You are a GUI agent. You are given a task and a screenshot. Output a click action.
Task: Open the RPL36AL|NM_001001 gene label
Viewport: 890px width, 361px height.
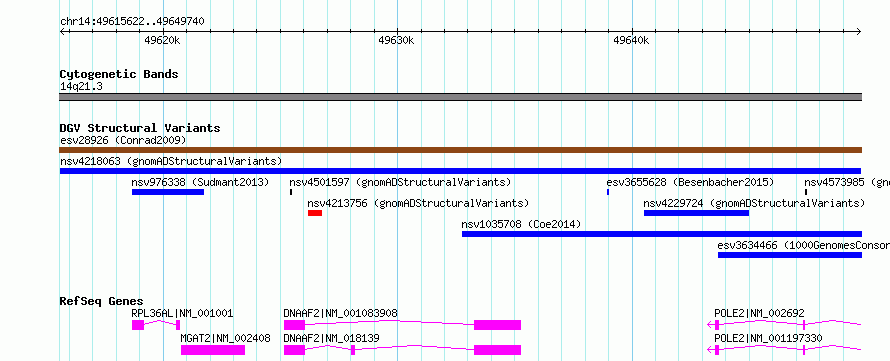182,313
